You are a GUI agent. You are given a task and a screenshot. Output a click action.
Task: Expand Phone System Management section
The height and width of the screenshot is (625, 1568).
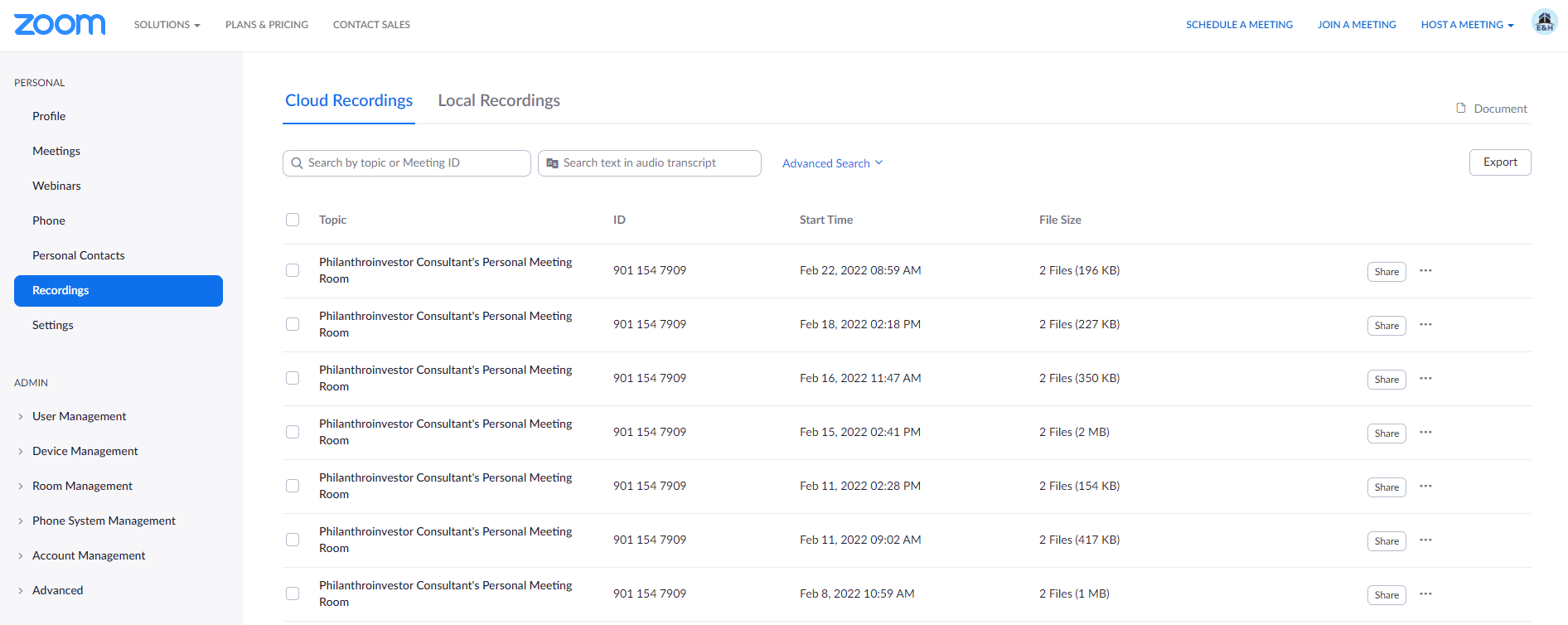(x=104, y=521)
